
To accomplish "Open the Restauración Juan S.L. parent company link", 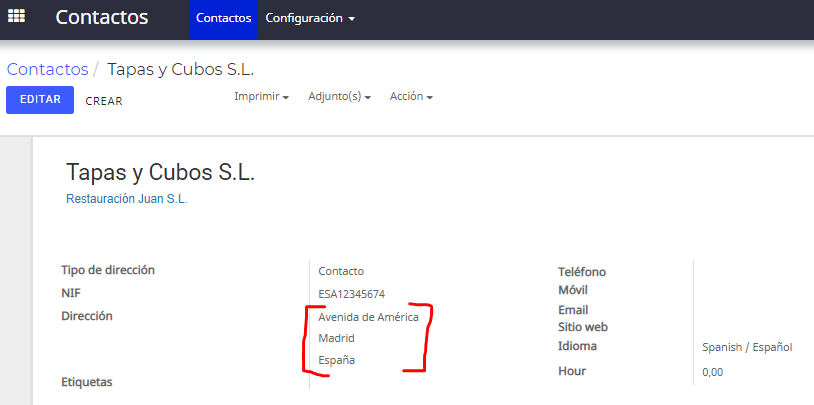I will [127, 199].
